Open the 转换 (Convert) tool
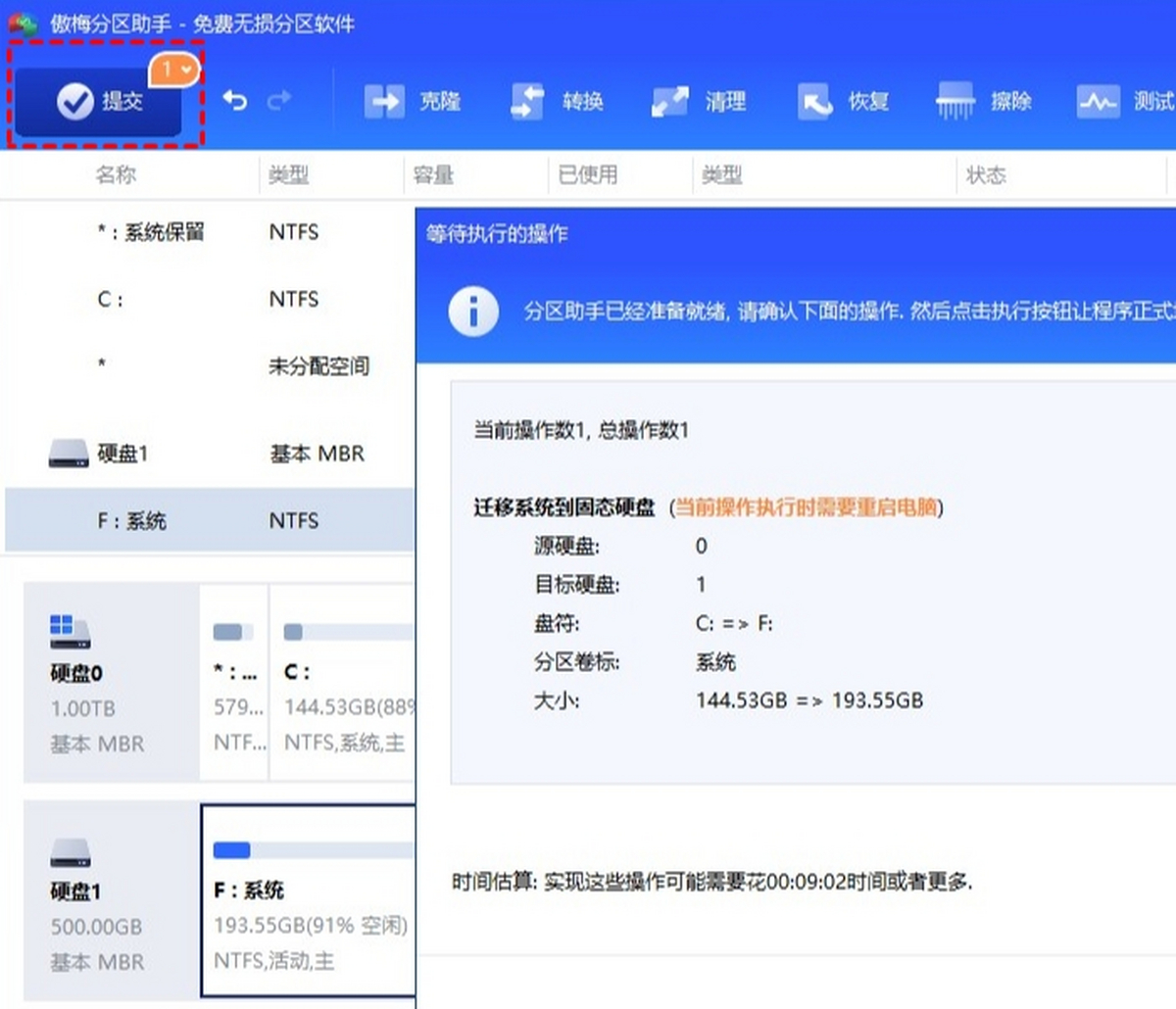This screenshot has width=1176, height=1009. tap(557, 101)
